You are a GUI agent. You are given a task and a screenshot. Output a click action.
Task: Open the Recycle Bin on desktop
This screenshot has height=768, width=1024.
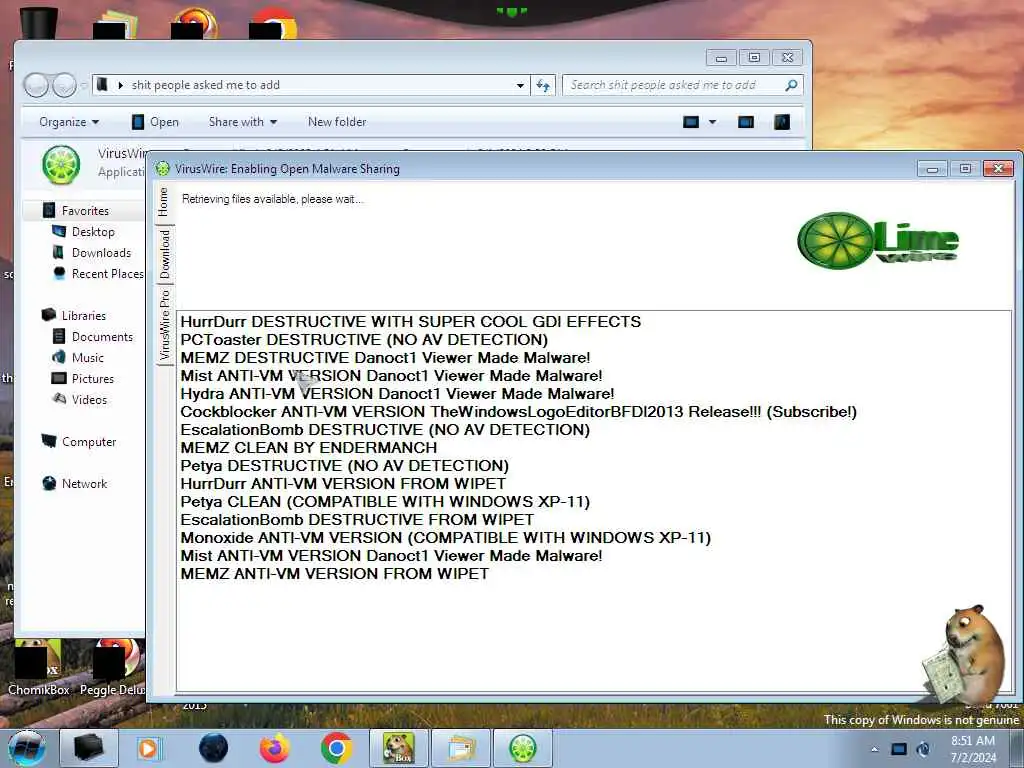coord(39,22)
